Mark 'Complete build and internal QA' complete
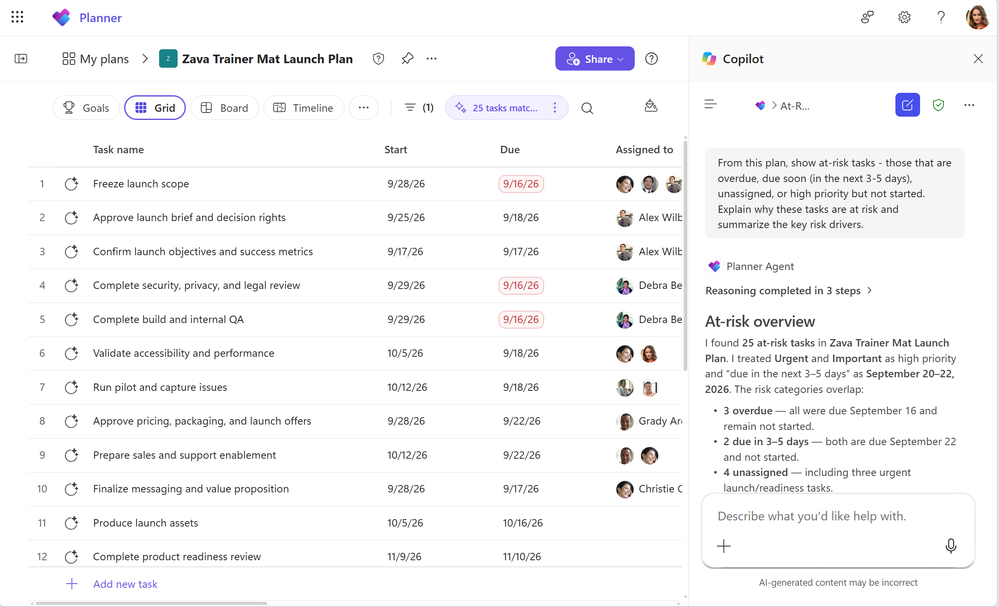 pyautogui.click(x=71, y=320)
